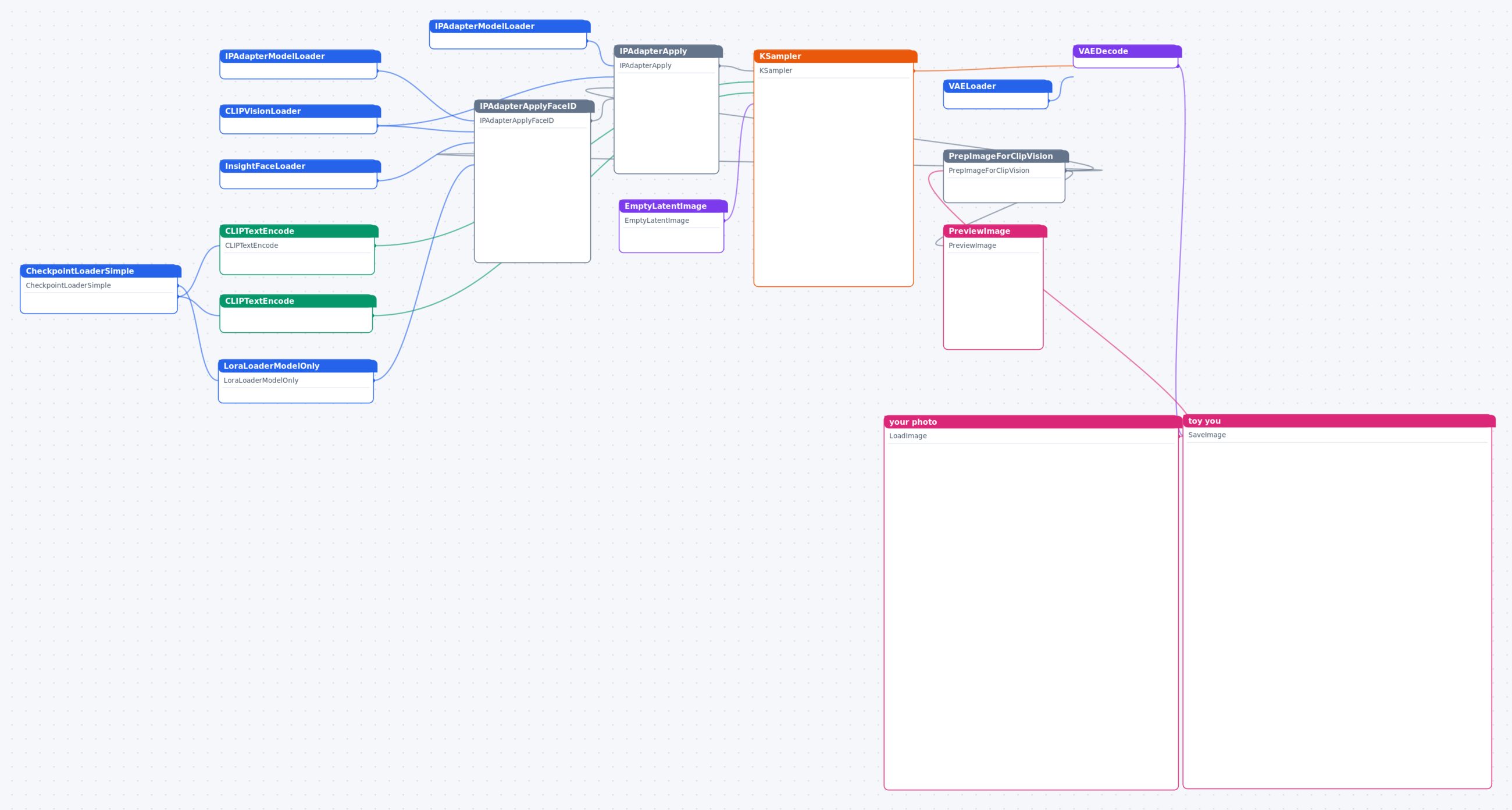The width and height of the screenshot is (1512, 810).
Task: Click the CLIPTextEncode subtitle label
Action: pos(251,246)
